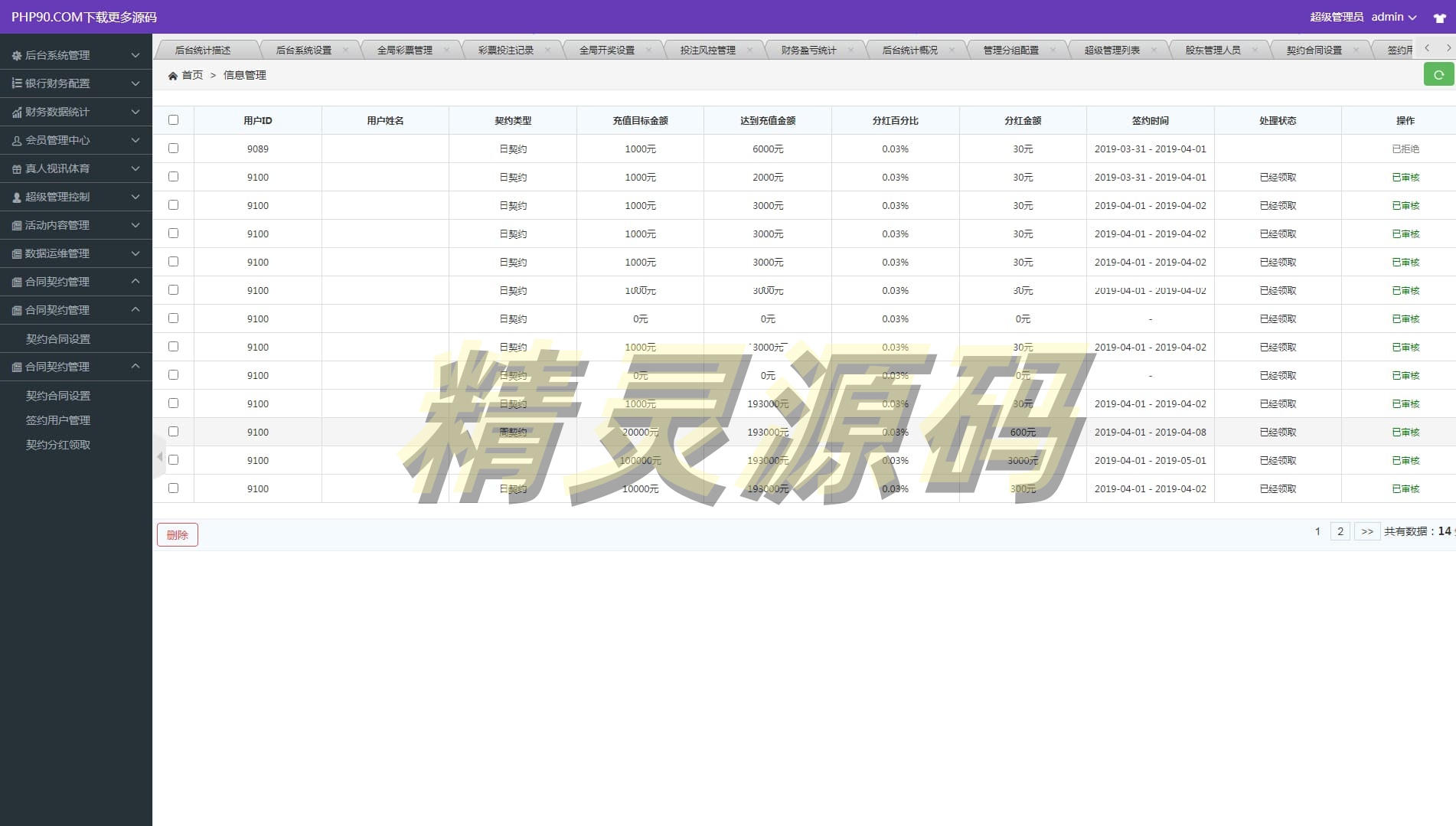Expand the 财务数据统计 menu chevron
The width and height of the screenshot is (1456, 826).
135,112
